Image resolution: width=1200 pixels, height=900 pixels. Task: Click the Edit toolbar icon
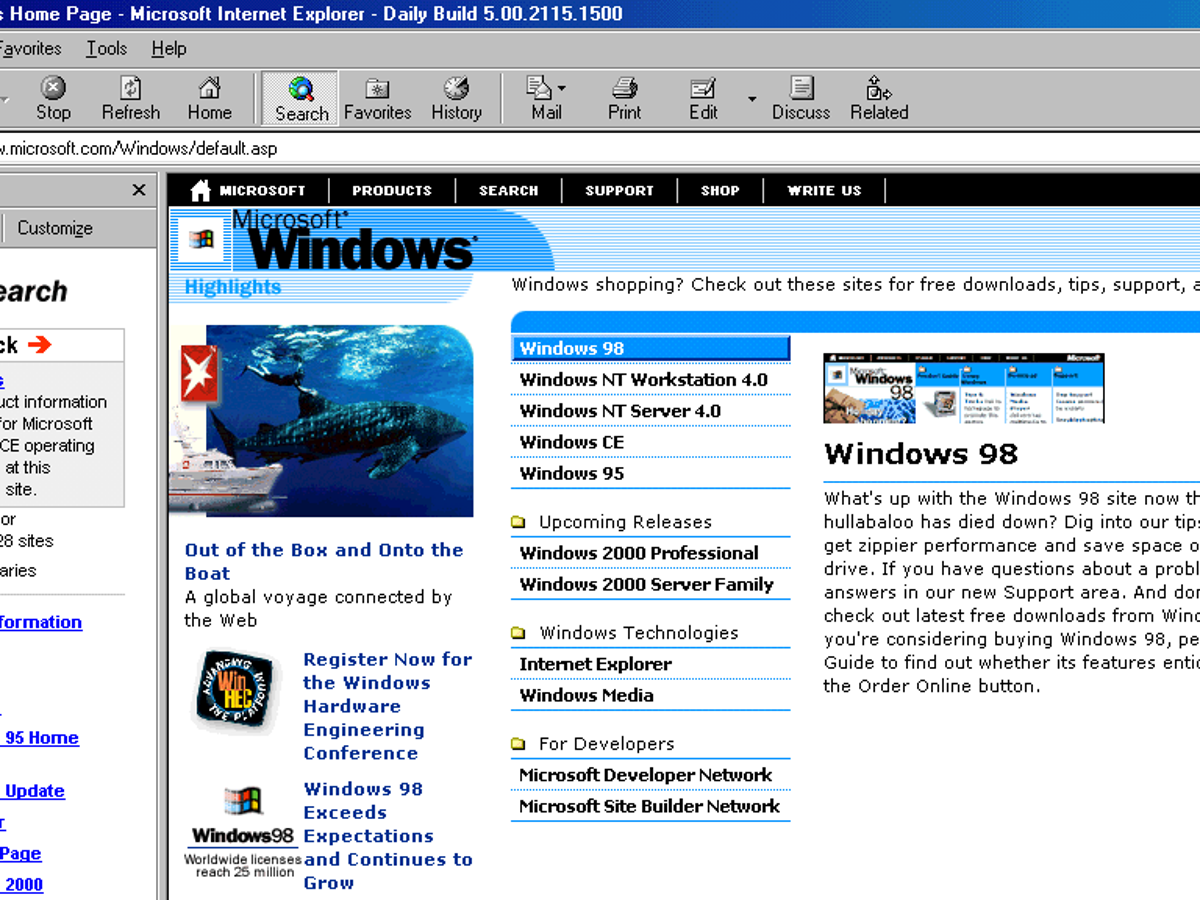click(703, 89)
